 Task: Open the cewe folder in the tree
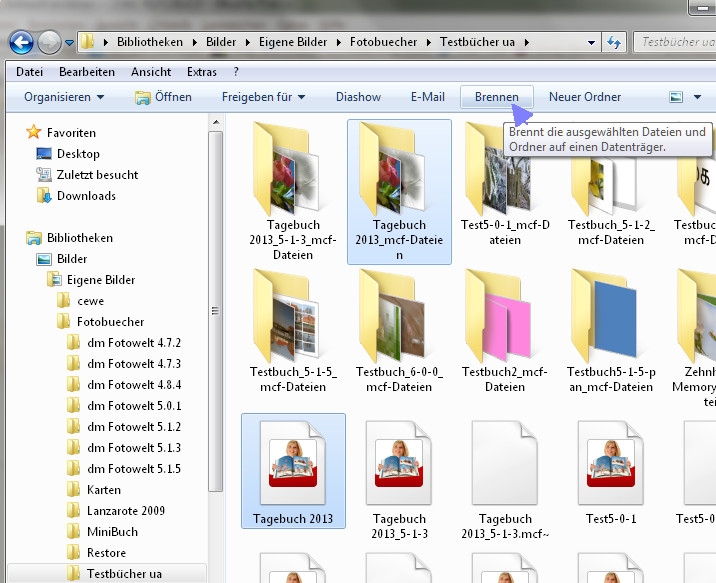pyautogui.click(x=80, y=300)
